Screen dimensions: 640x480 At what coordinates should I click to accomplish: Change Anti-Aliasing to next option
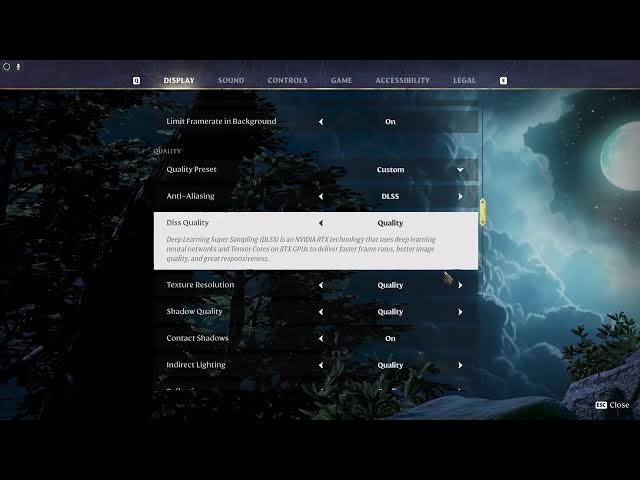(x=460, y=196)
